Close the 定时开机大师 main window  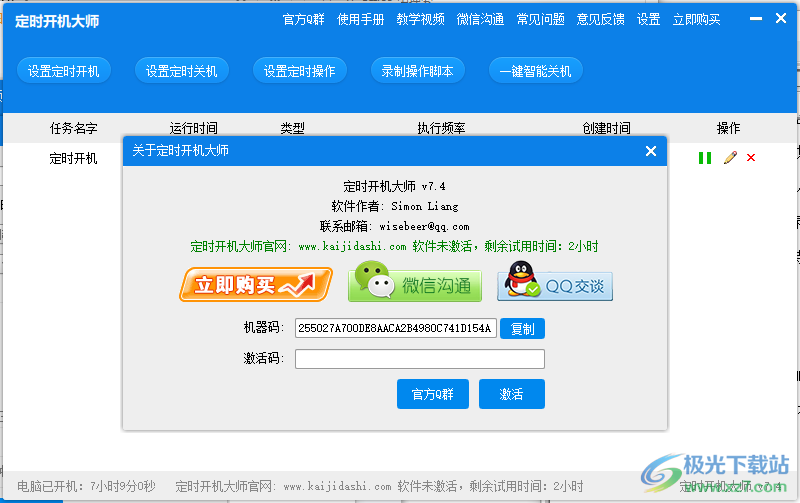(781, 18)
